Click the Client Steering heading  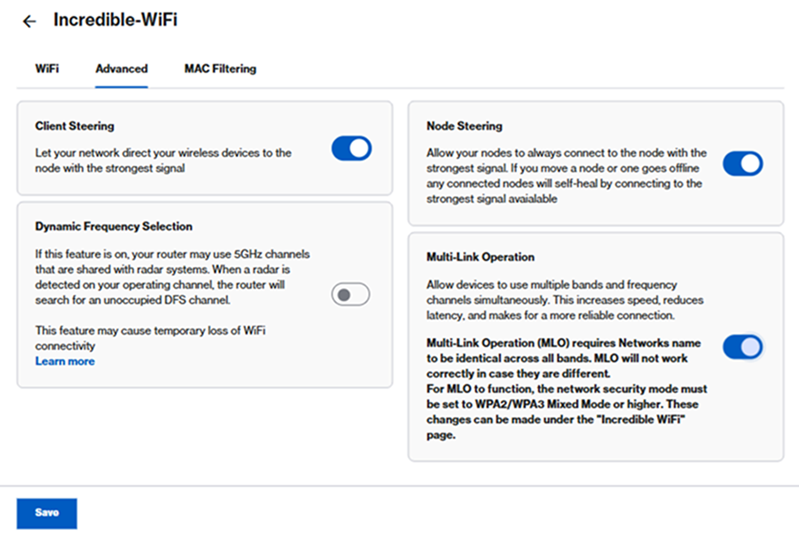click(x=75, y=126)
